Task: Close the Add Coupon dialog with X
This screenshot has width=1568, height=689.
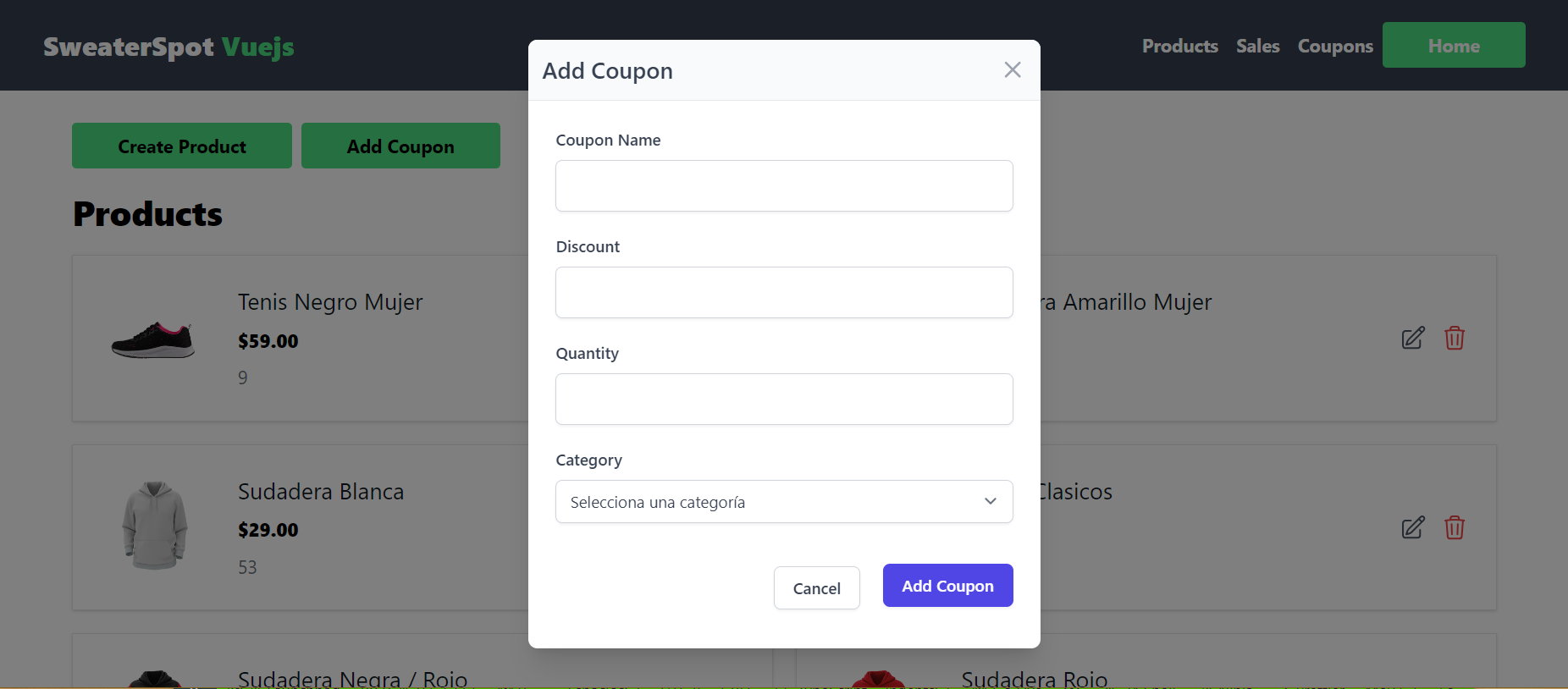Action: click(x=1013, y=70)
